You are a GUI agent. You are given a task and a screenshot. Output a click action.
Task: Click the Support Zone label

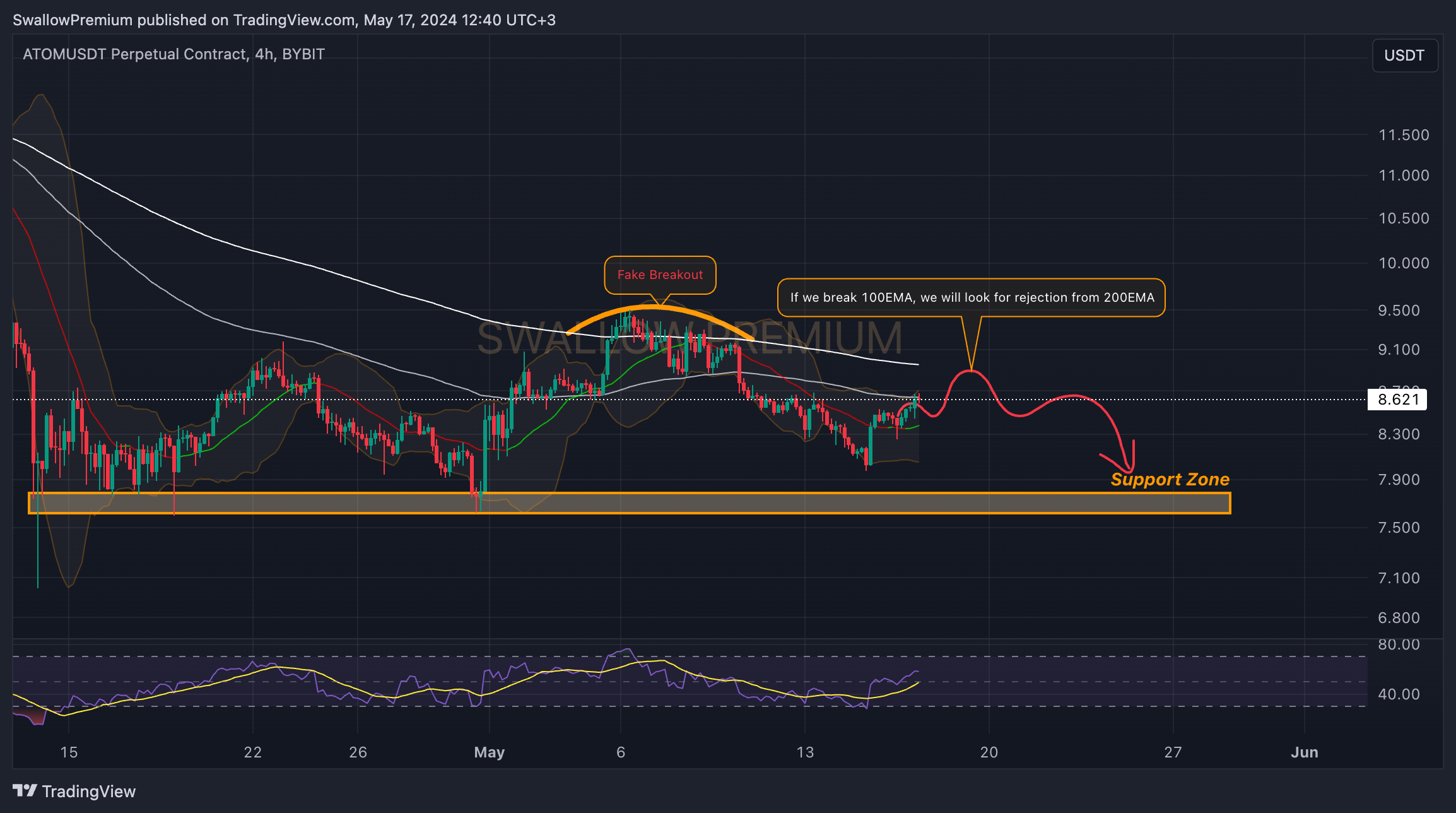(x=1170, y=480)
